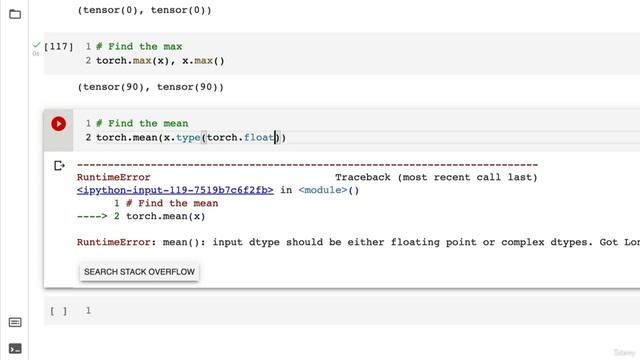Clear the error output of the mean cell
The image size is (640, 360).
[x=59, y=165]
